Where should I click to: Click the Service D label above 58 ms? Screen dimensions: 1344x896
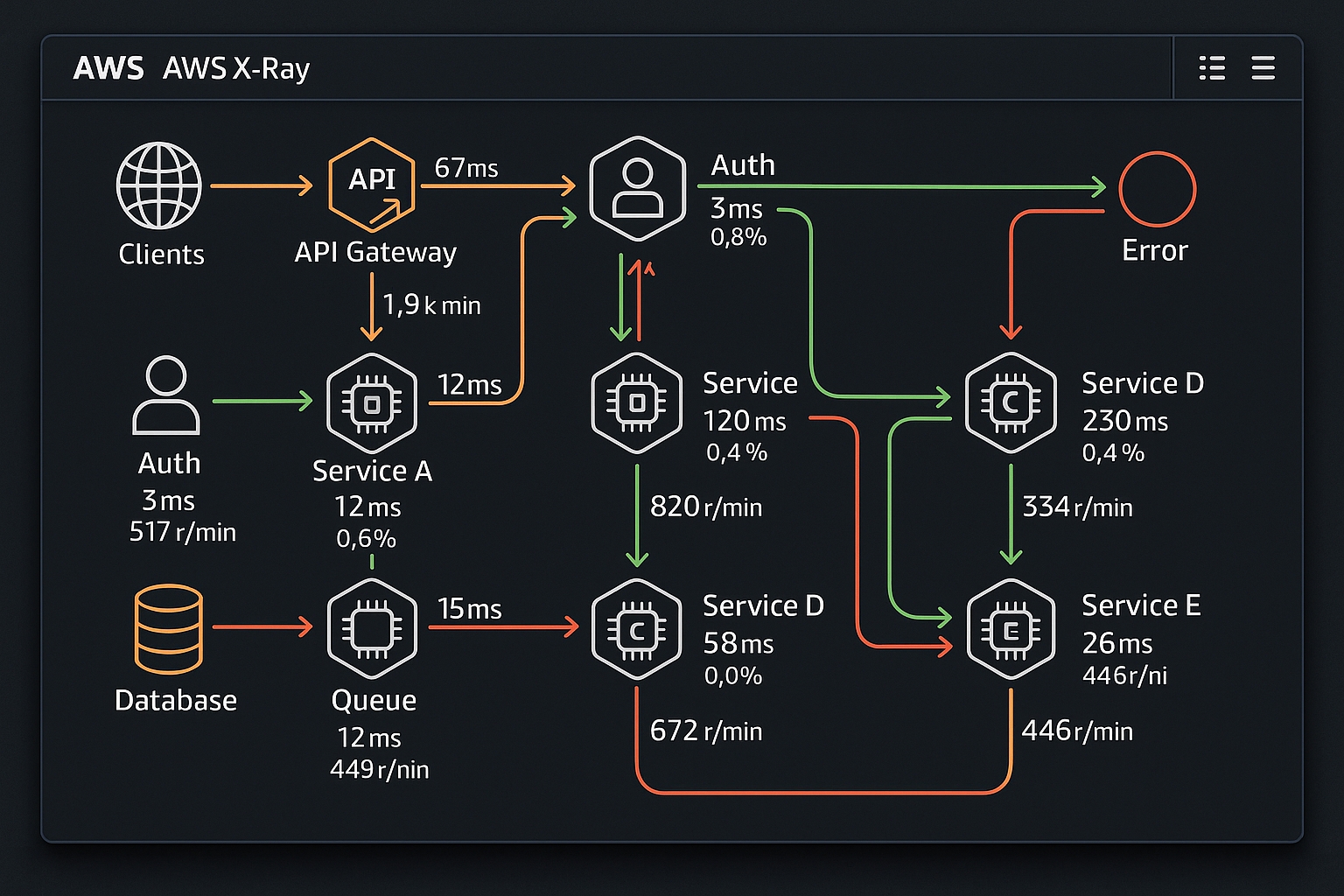[763, 605]
